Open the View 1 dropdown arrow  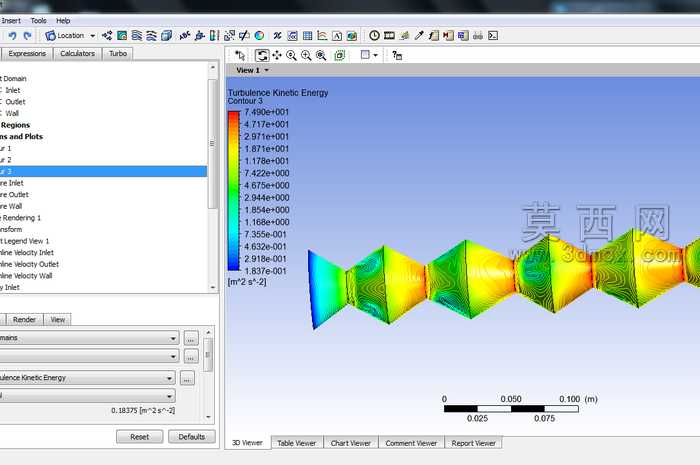click(x=267, y=71)
